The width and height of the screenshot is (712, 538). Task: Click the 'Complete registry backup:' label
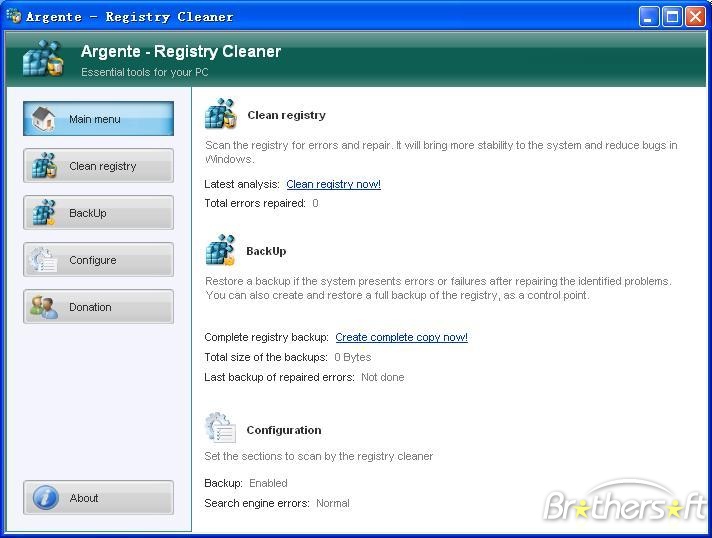(x=266, y=337)
